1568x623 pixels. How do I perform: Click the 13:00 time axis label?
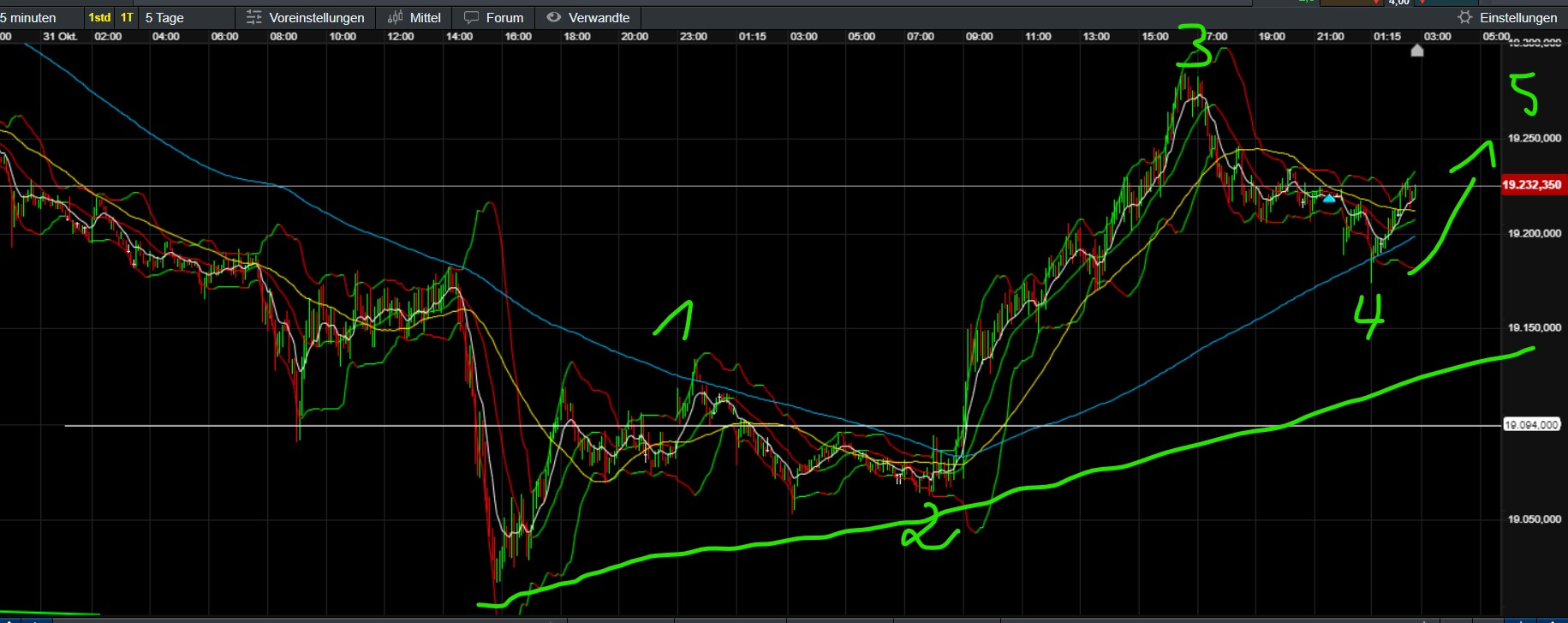point(1096,36)
